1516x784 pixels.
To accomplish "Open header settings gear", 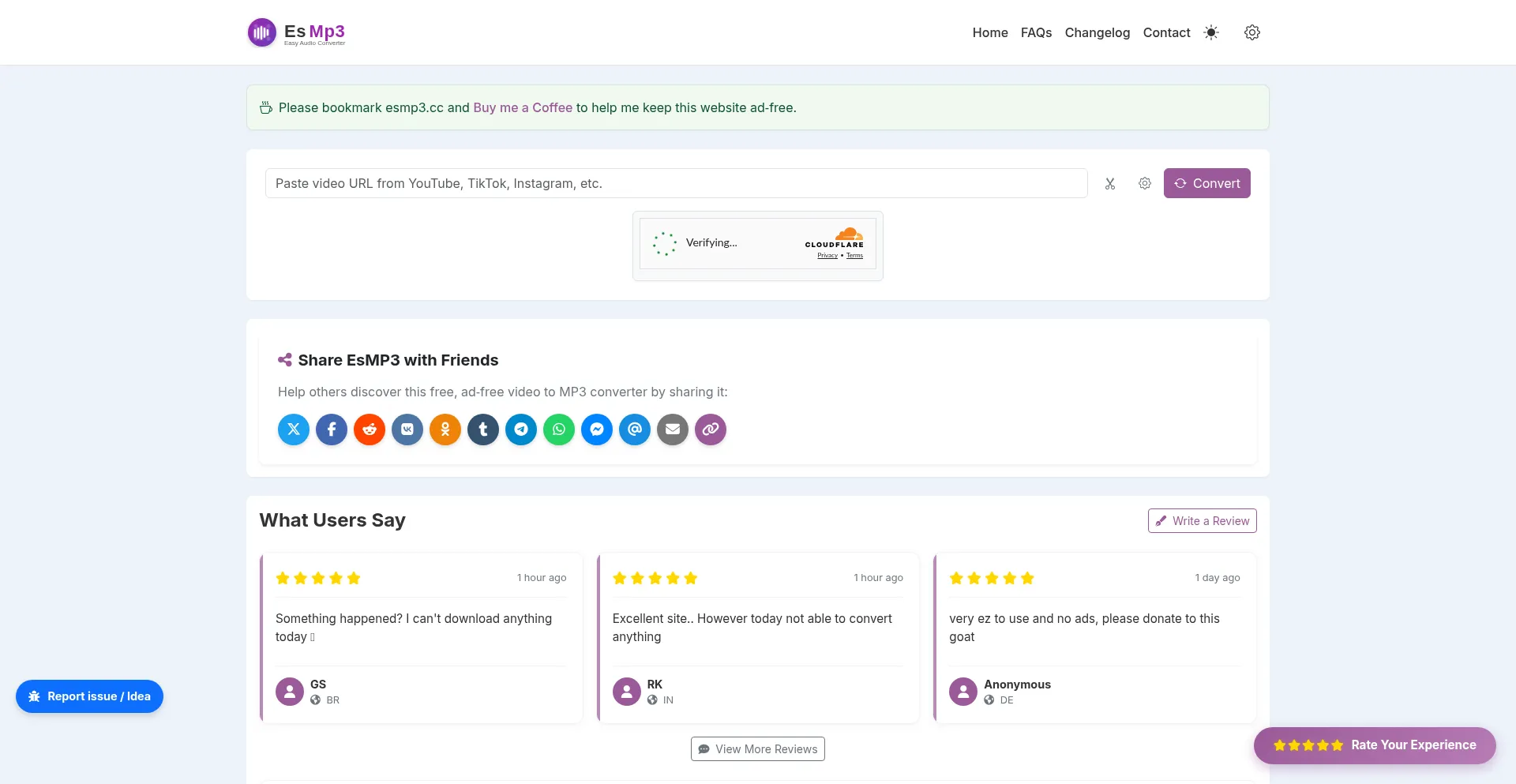I will pyautogui.click(x=1252, y=32).
